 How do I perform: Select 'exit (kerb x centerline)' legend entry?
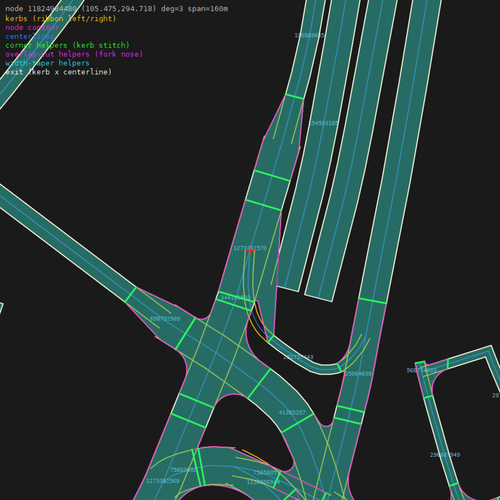click(x=59, y=72)
